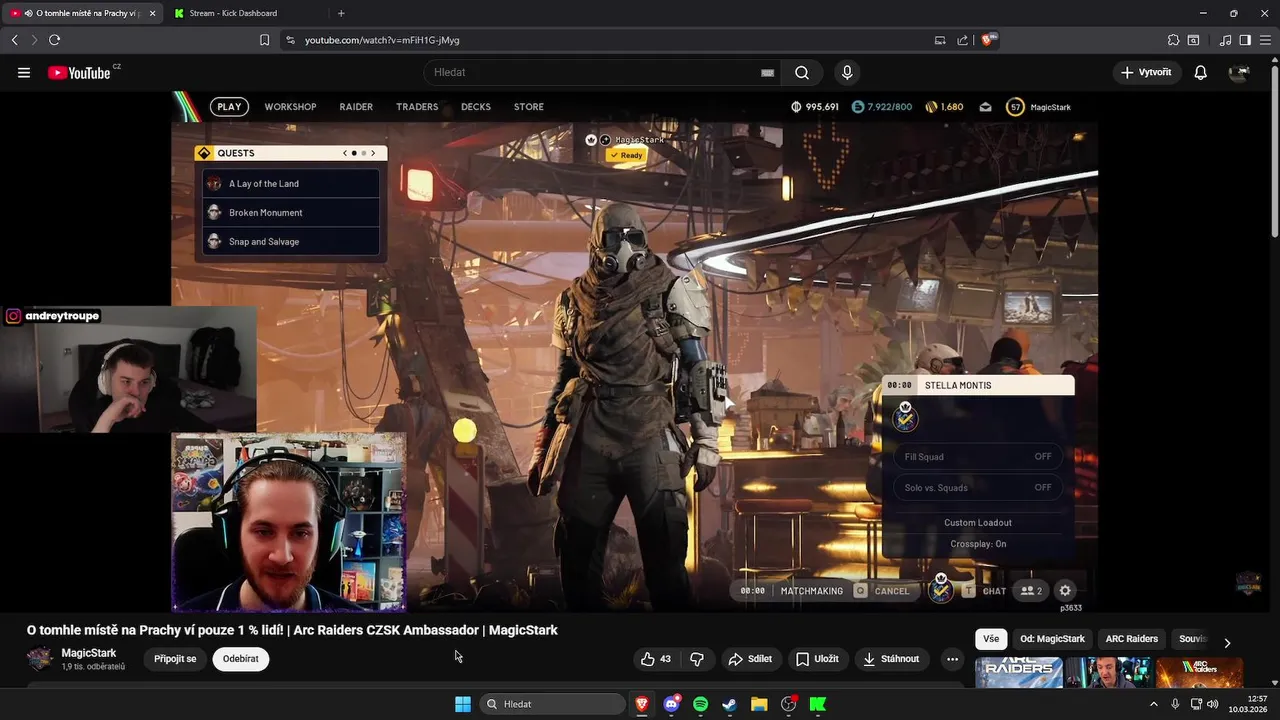
Task: Open the Windows Start menu
Action: pos(463,704)
